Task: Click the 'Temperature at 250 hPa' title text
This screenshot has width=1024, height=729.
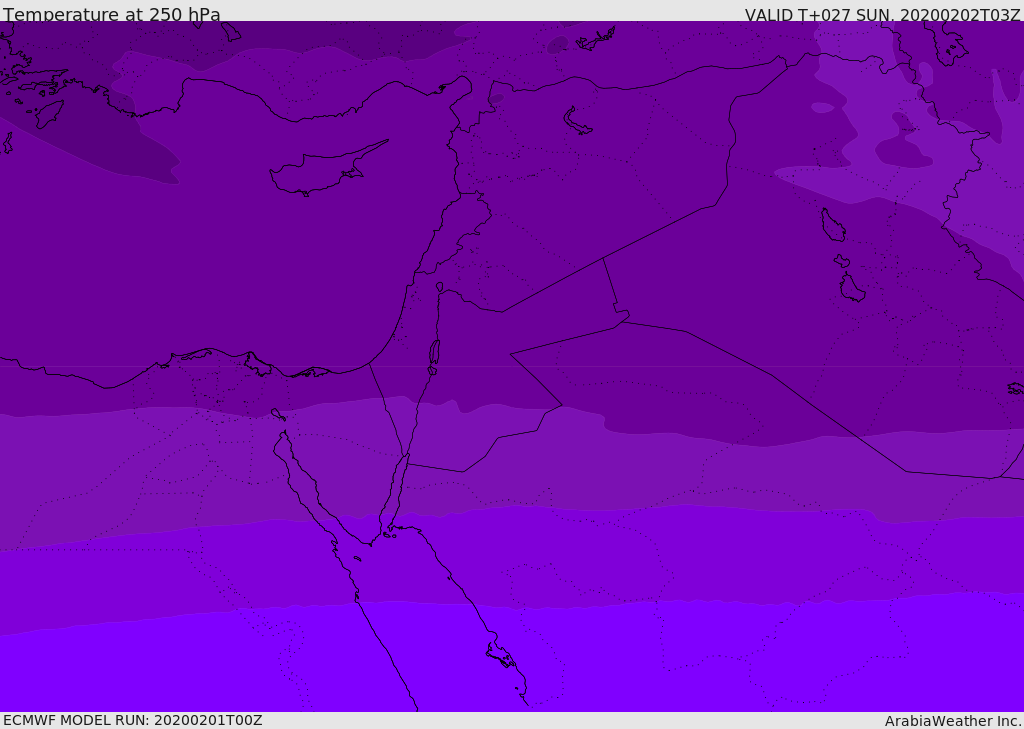Action: tap(112, 14)
